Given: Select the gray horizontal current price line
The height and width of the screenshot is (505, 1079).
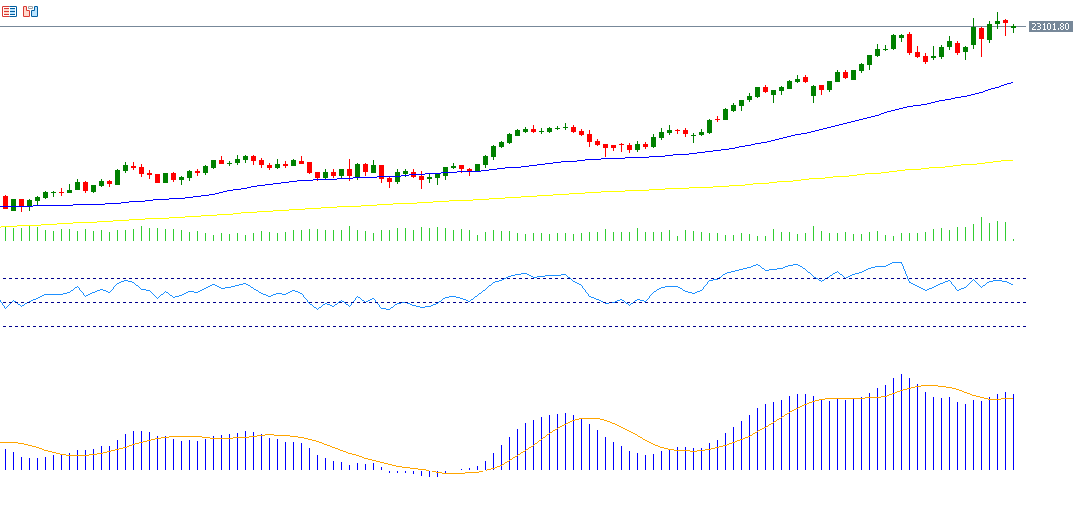Looking at the screenshot, I should coord(500,26).
